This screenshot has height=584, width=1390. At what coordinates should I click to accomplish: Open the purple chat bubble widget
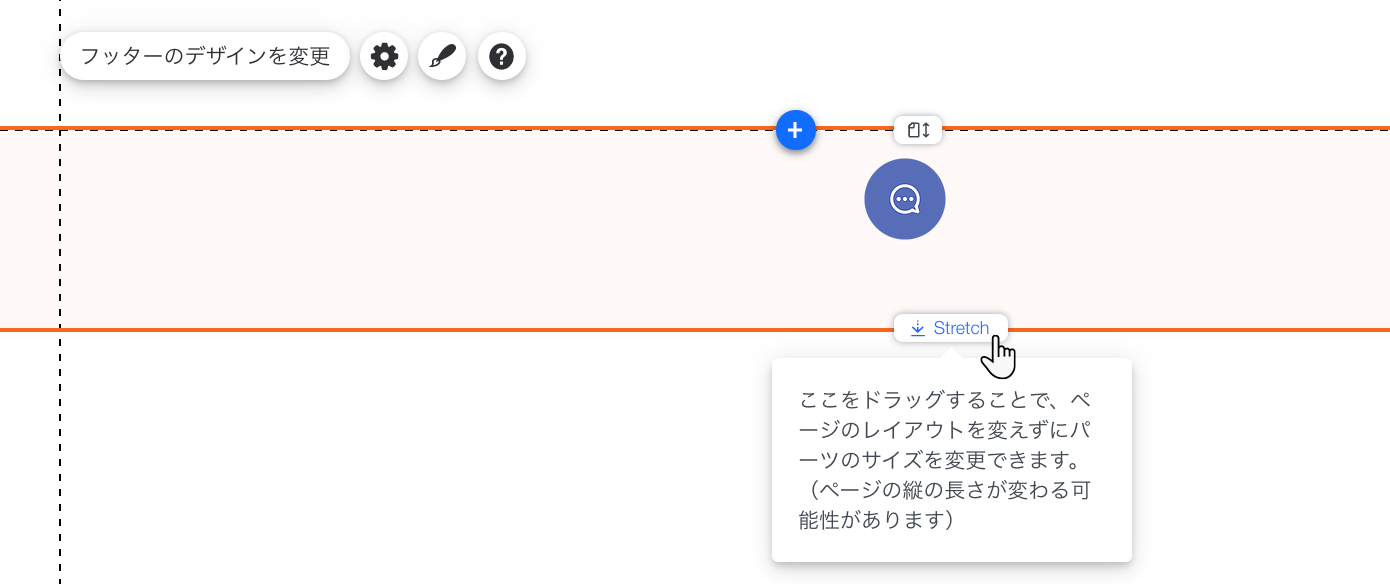point(904,199)
